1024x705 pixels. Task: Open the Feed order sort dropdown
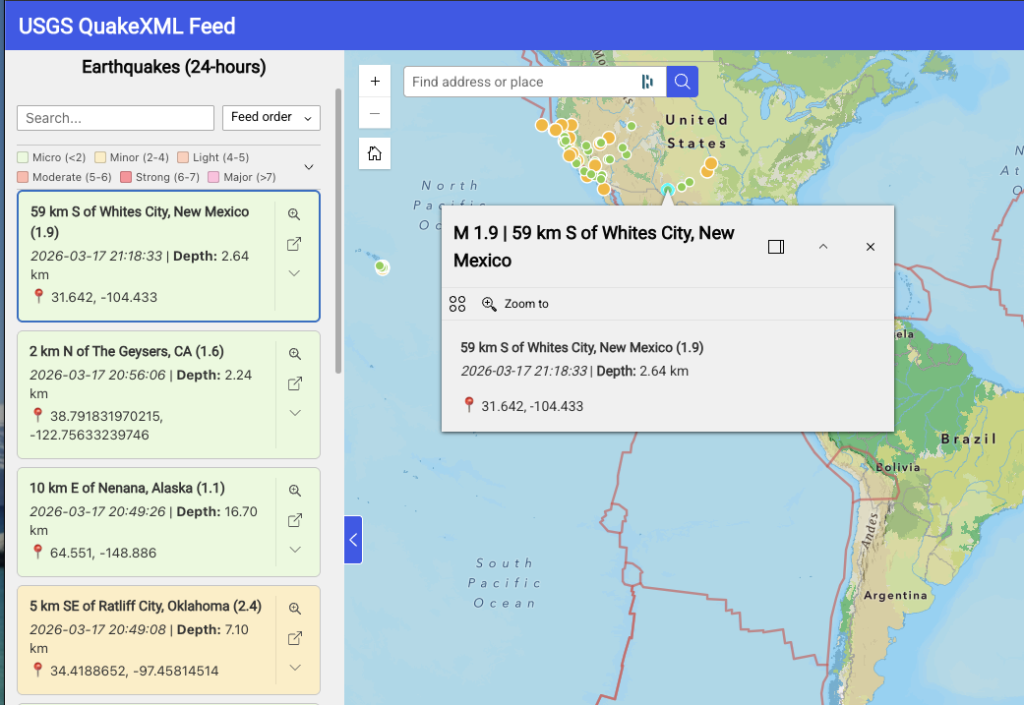coord(271,118)
